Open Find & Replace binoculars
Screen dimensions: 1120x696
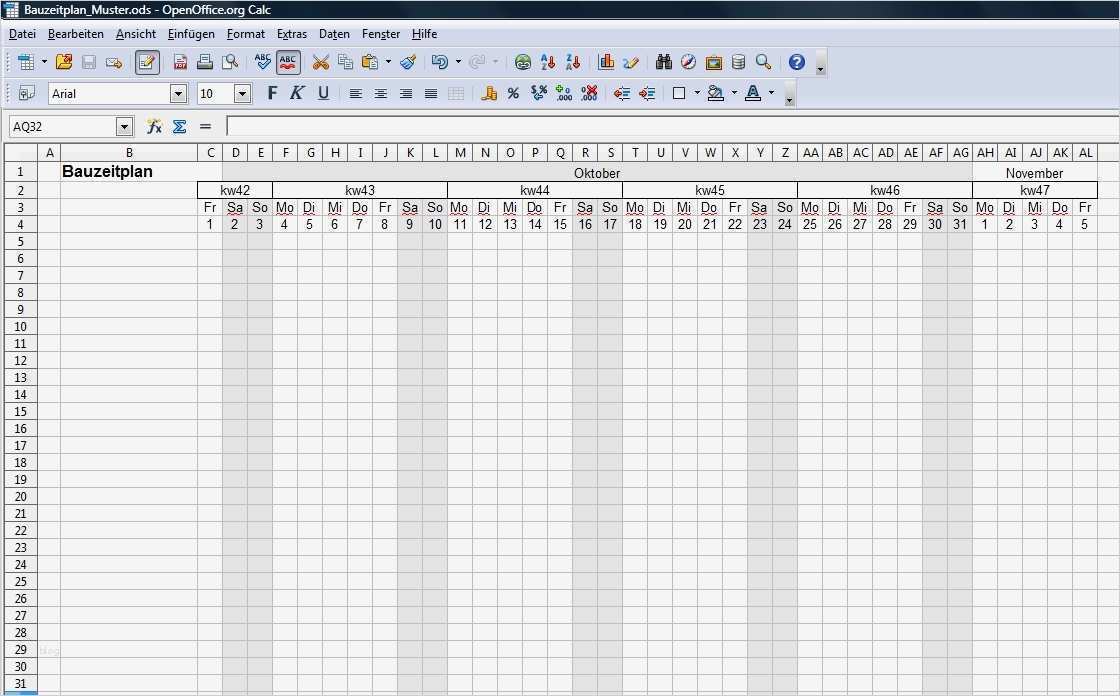click(664, 62)
